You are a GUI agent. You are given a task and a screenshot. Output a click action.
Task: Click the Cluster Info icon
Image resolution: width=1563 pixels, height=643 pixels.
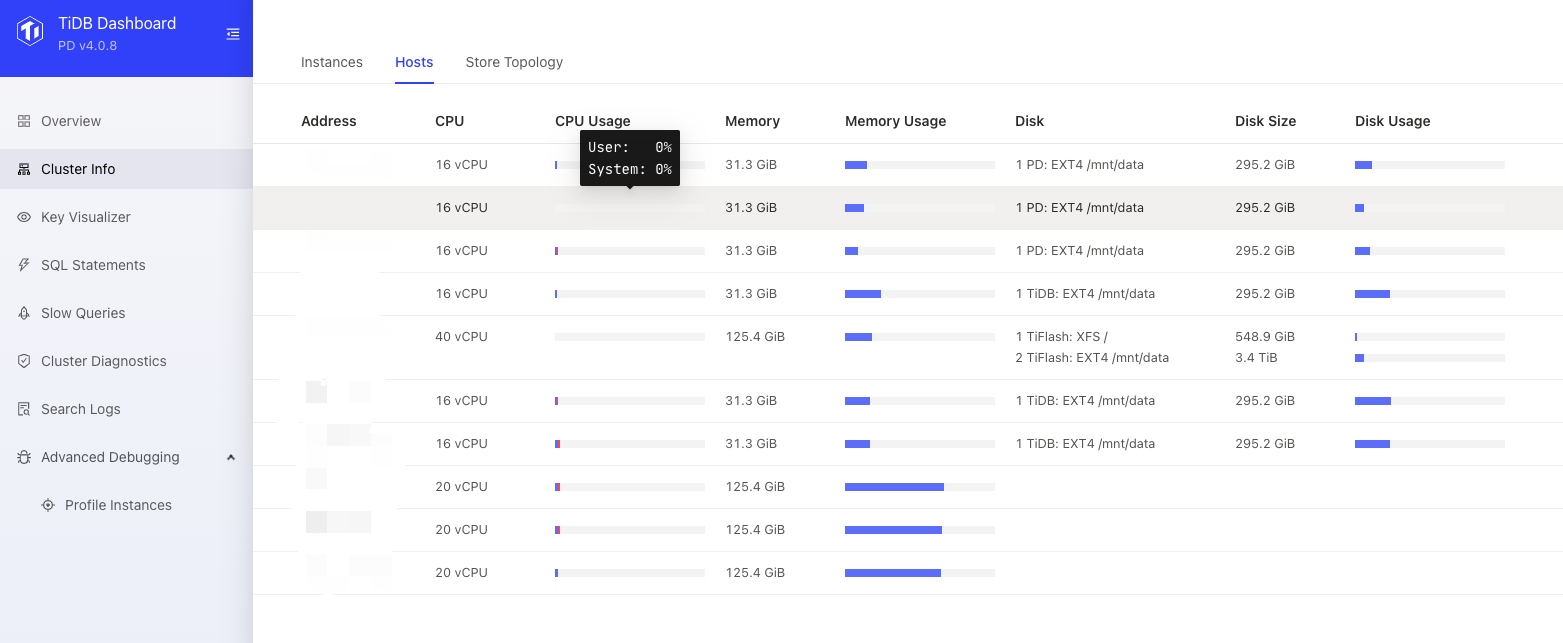(24, 169)
